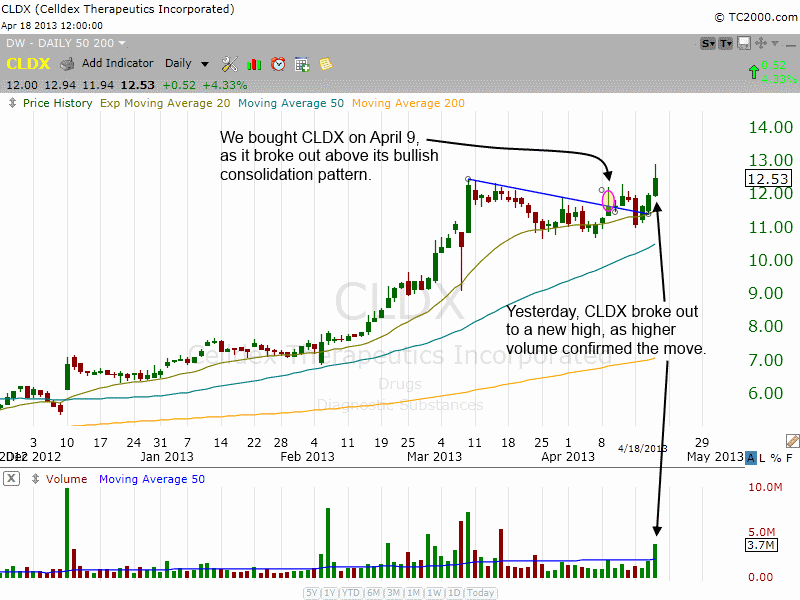Open the S symbol tool dropdown arrow
800x600 pixels.
tap(713, 44)
